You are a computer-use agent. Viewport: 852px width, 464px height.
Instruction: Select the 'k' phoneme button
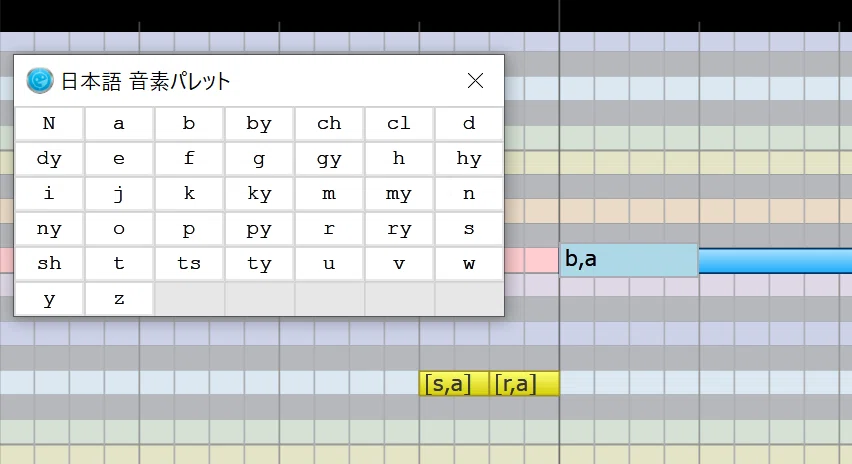pyautogui.click(x=189, y=193)
